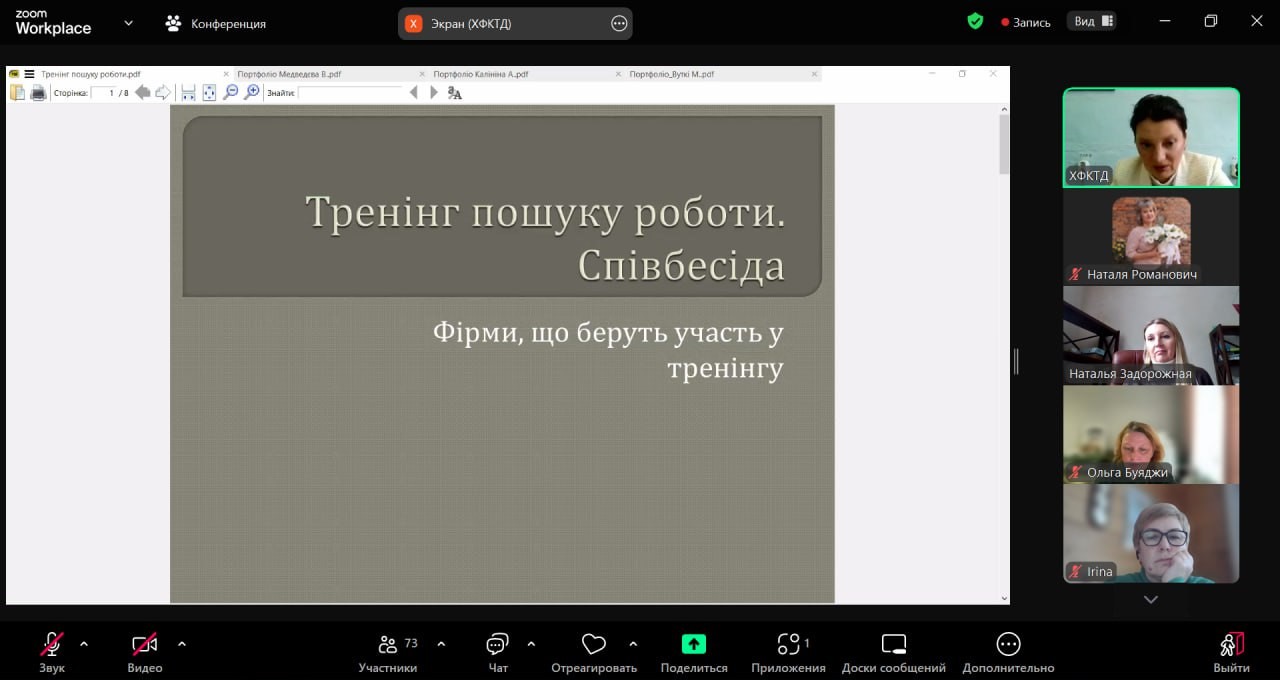Click the PDF viewer vertical scrollbar
The height and width of the screenshot is (680, 1280).
1004,145
